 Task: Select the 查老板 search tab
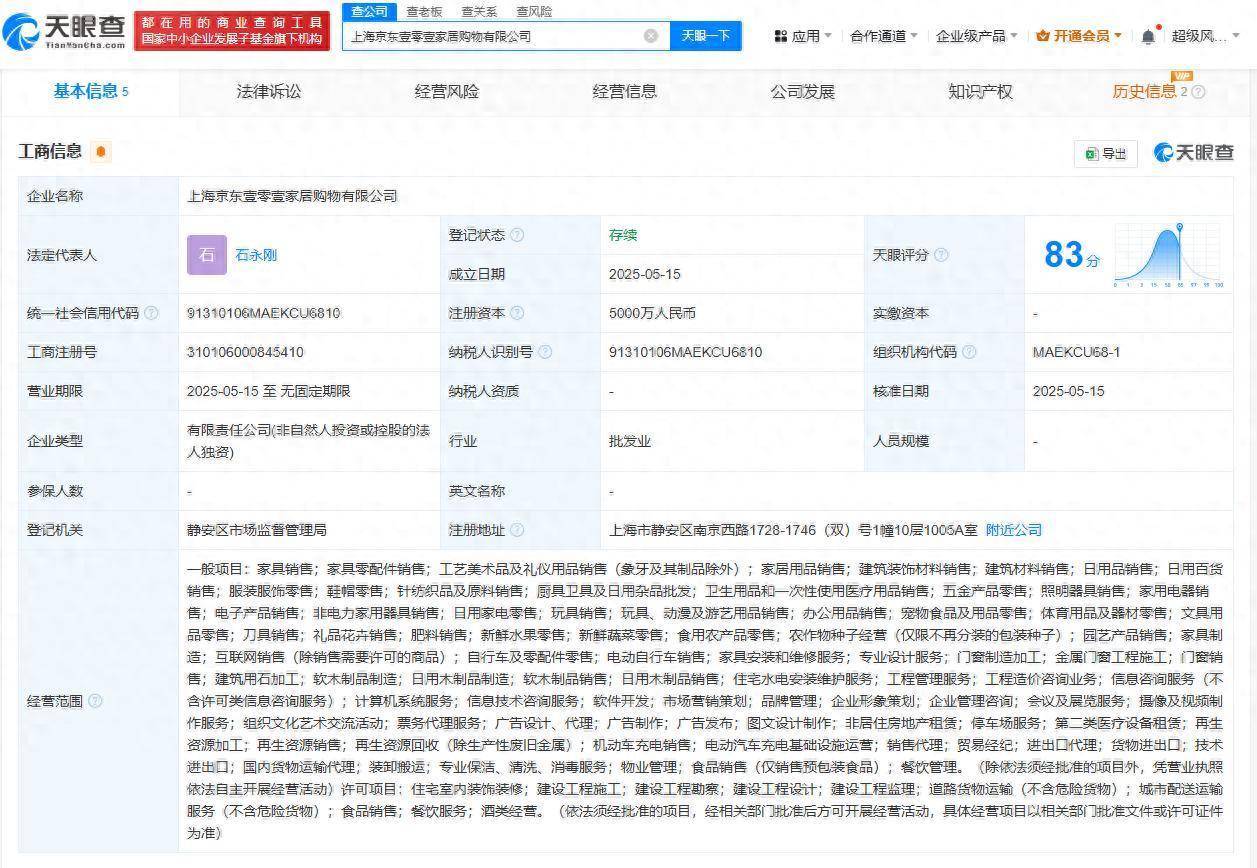424,12
